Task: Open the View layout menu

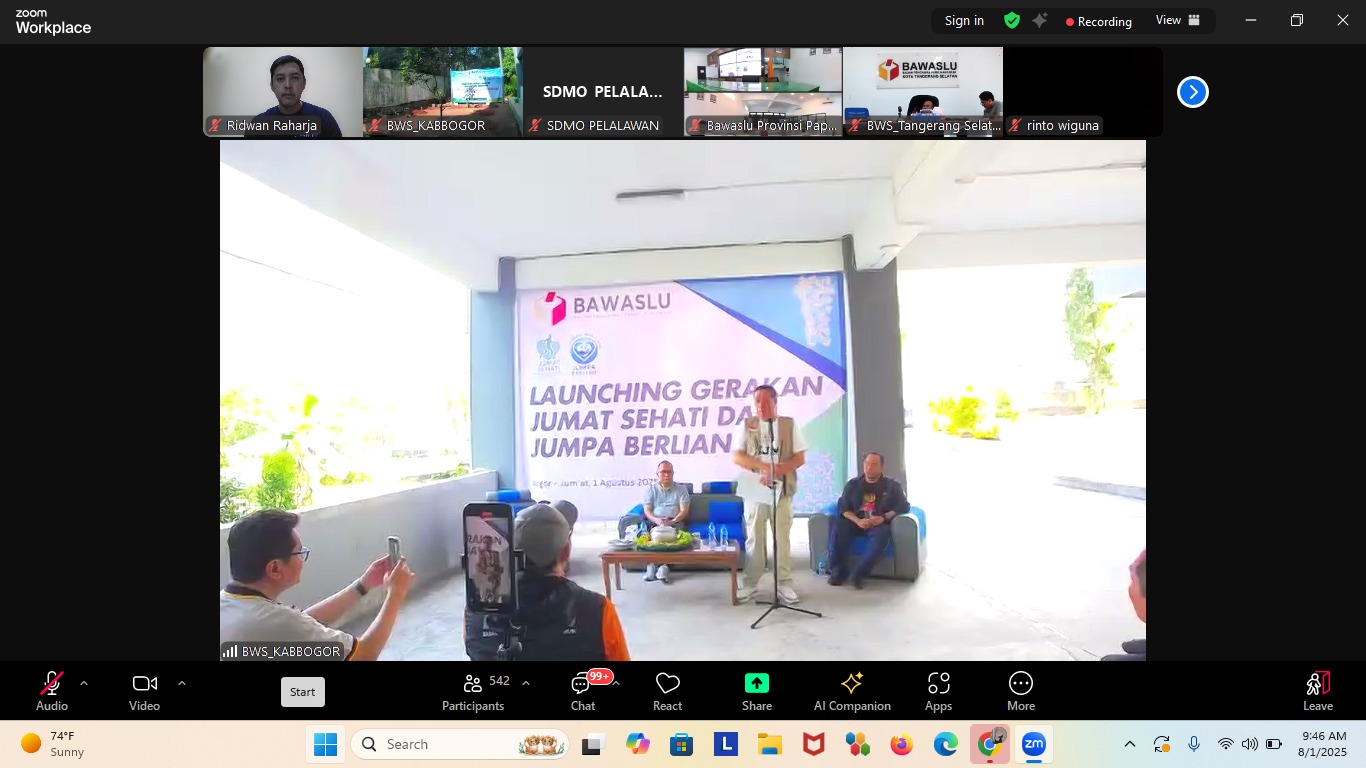Action: coord(1177,21)
